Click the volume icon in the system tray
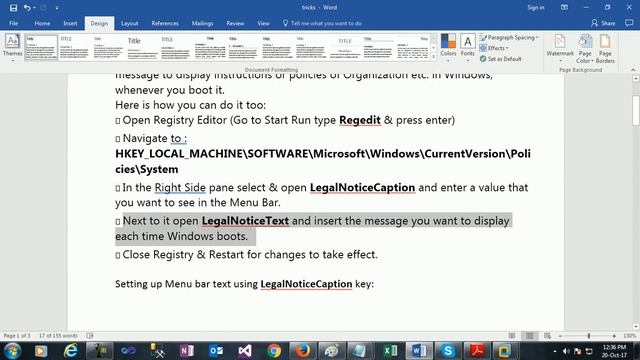 (566, 351)
